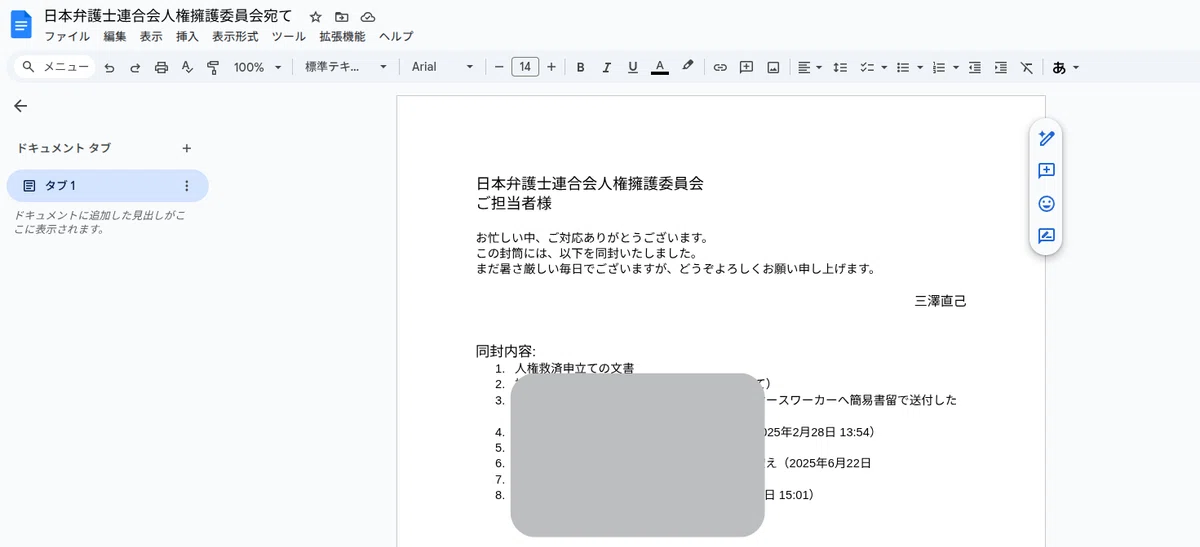
Task: Add comment from floating side panel
Action: point(1046,171)
